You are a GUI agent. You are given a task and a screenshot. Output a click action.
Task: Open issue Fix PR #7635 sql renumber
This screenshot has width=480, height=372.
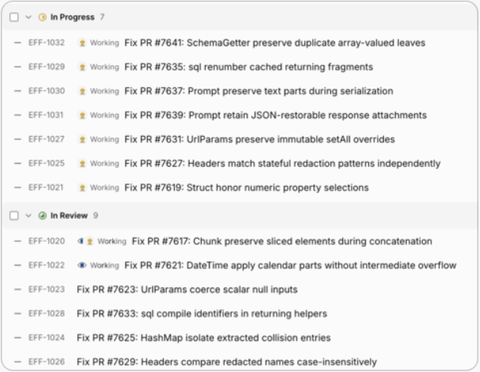[x=249, y=67]
